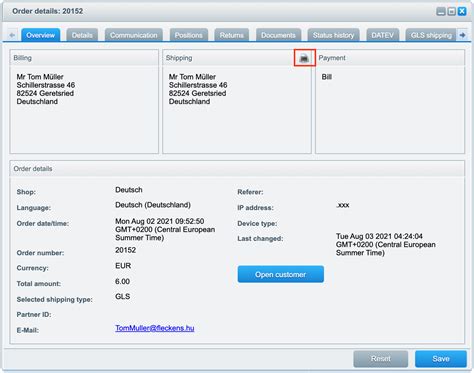Open the Status history tab
The width and height of the screenshot is (474, 373).
coord(333,35)
